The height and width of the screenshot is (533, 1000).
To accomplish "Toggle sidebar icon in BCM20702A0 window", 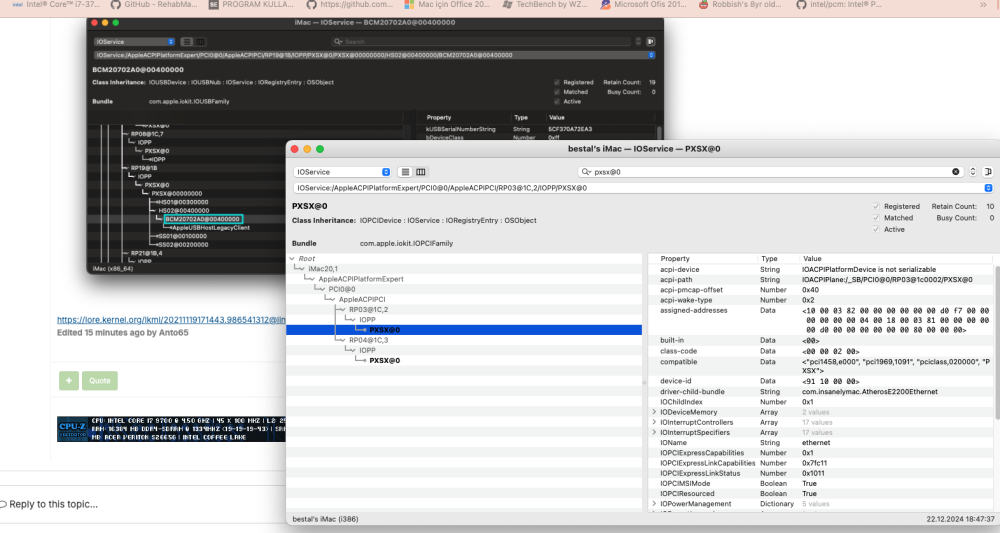I will (651, 41).
